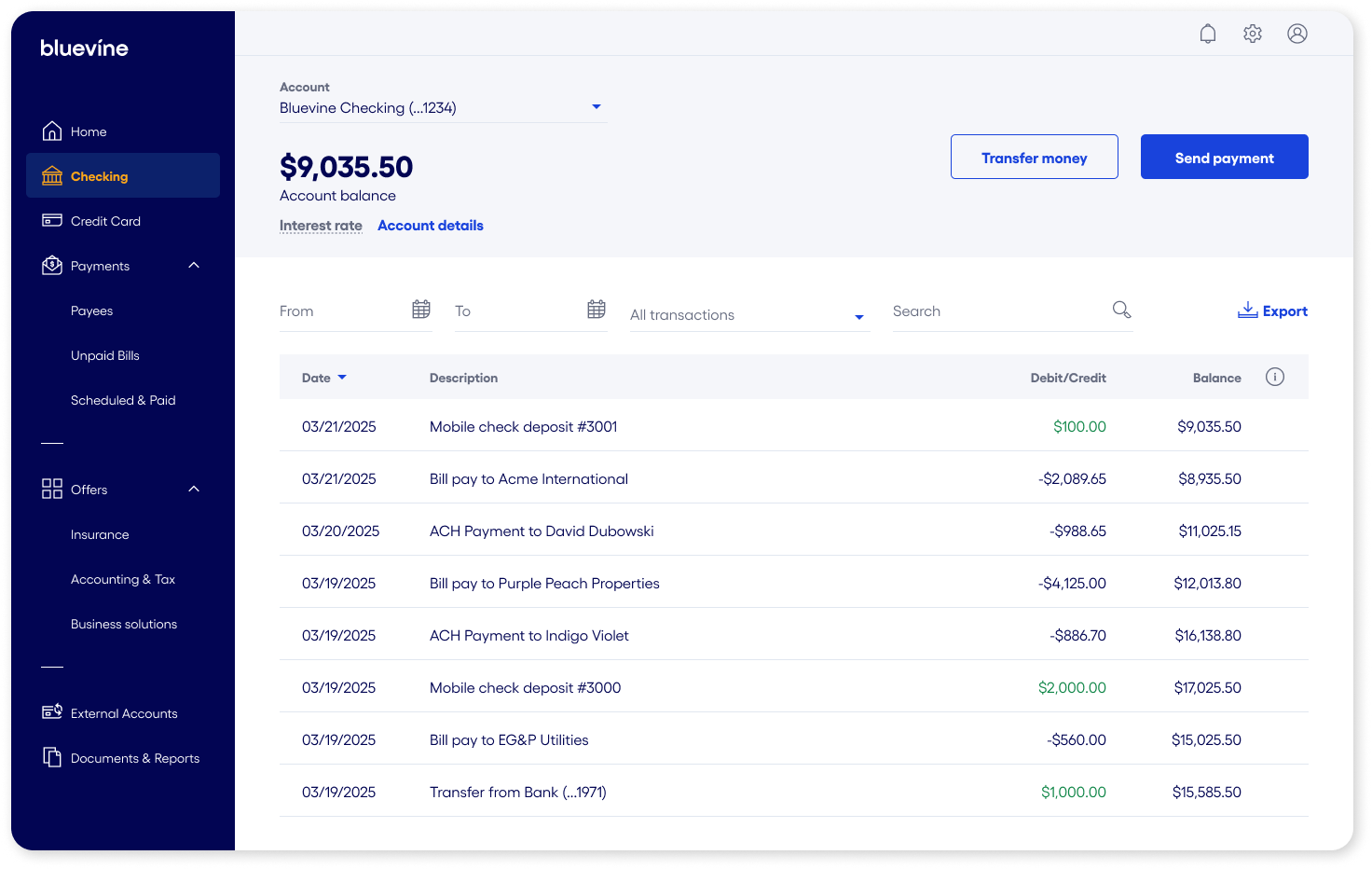1372x869 pixels.
Task: Click the From date calendar icon
Action: point(421,310)
